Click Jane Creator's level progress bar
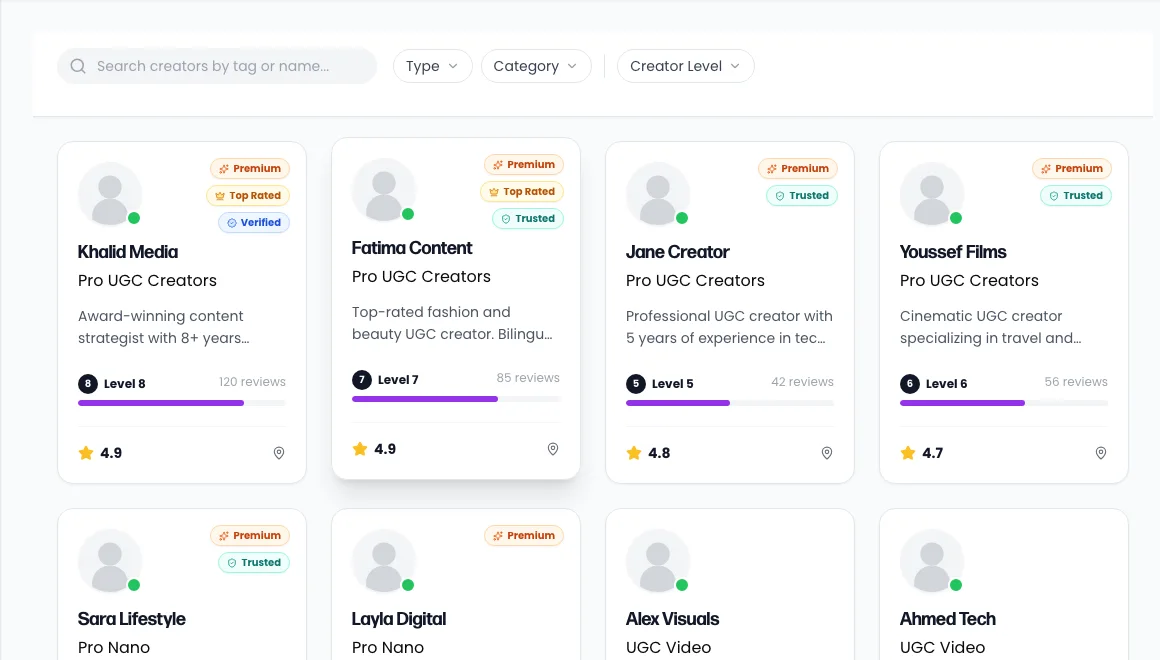Viewport: 1160px width, 660px height. (x=730, y=403)
